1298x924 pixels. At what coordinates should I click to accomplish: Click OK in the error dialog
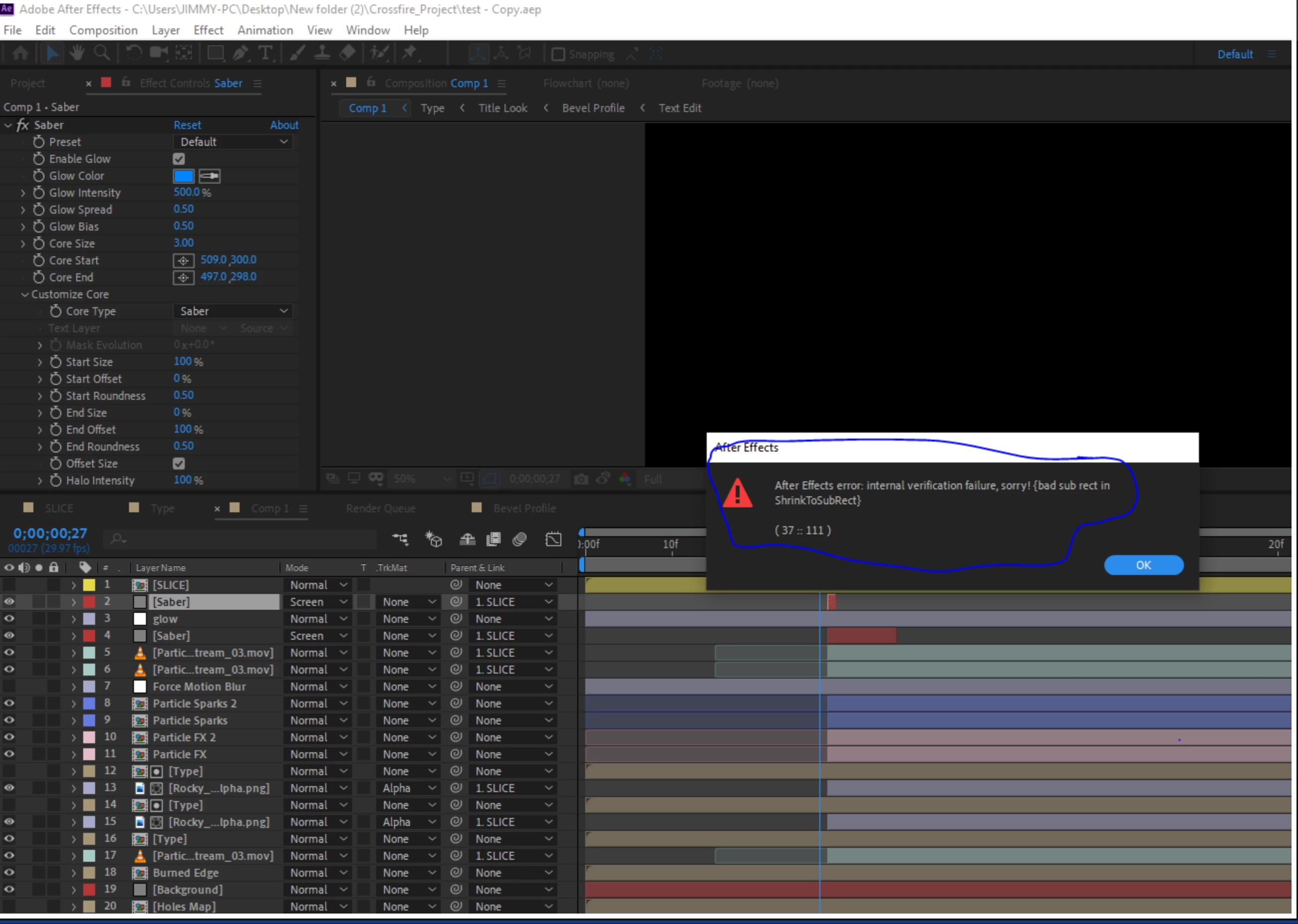[1143, 565]
